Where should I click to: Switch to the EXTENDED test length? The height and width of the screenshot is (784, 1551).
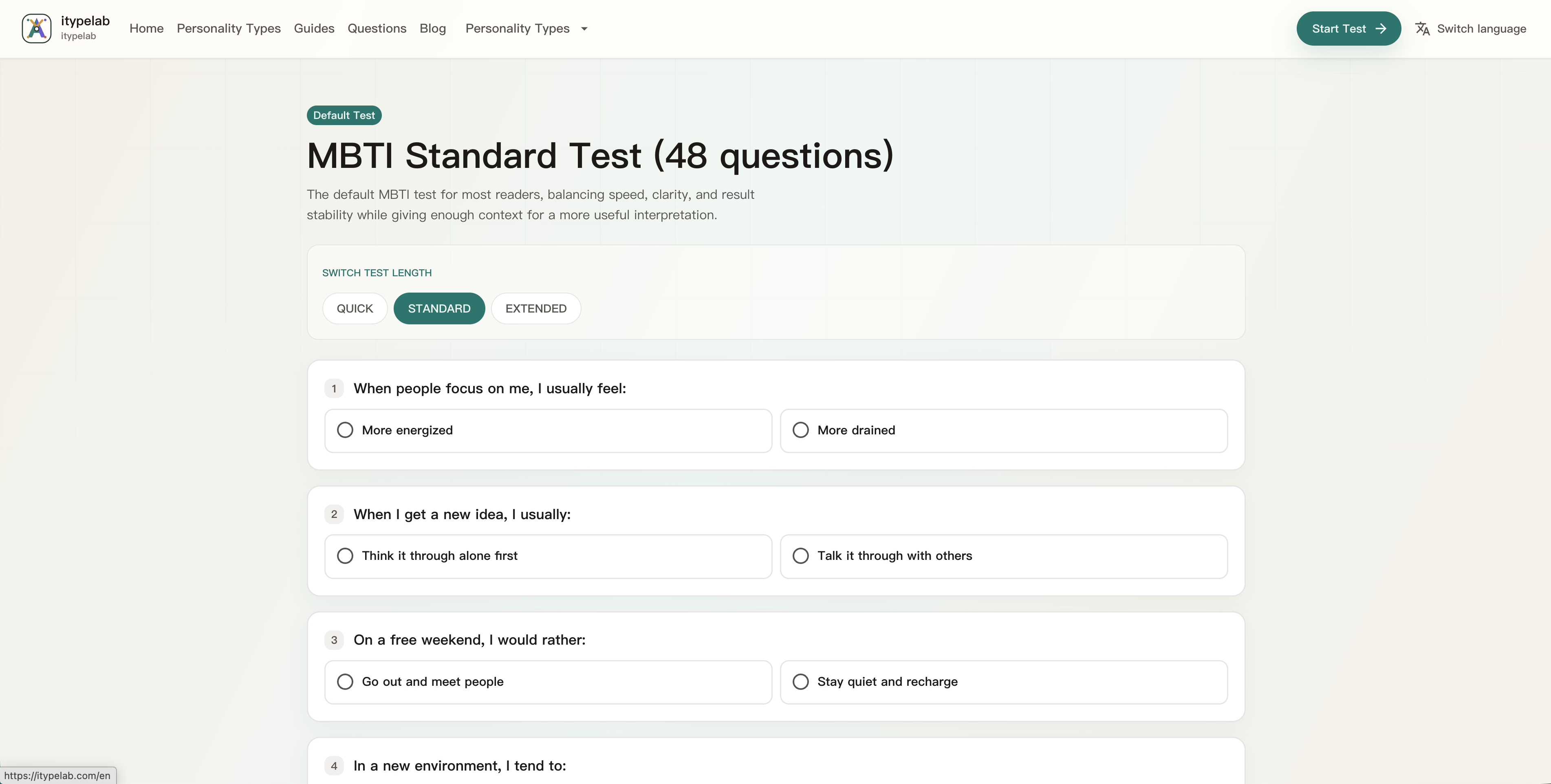coord(536,308)
